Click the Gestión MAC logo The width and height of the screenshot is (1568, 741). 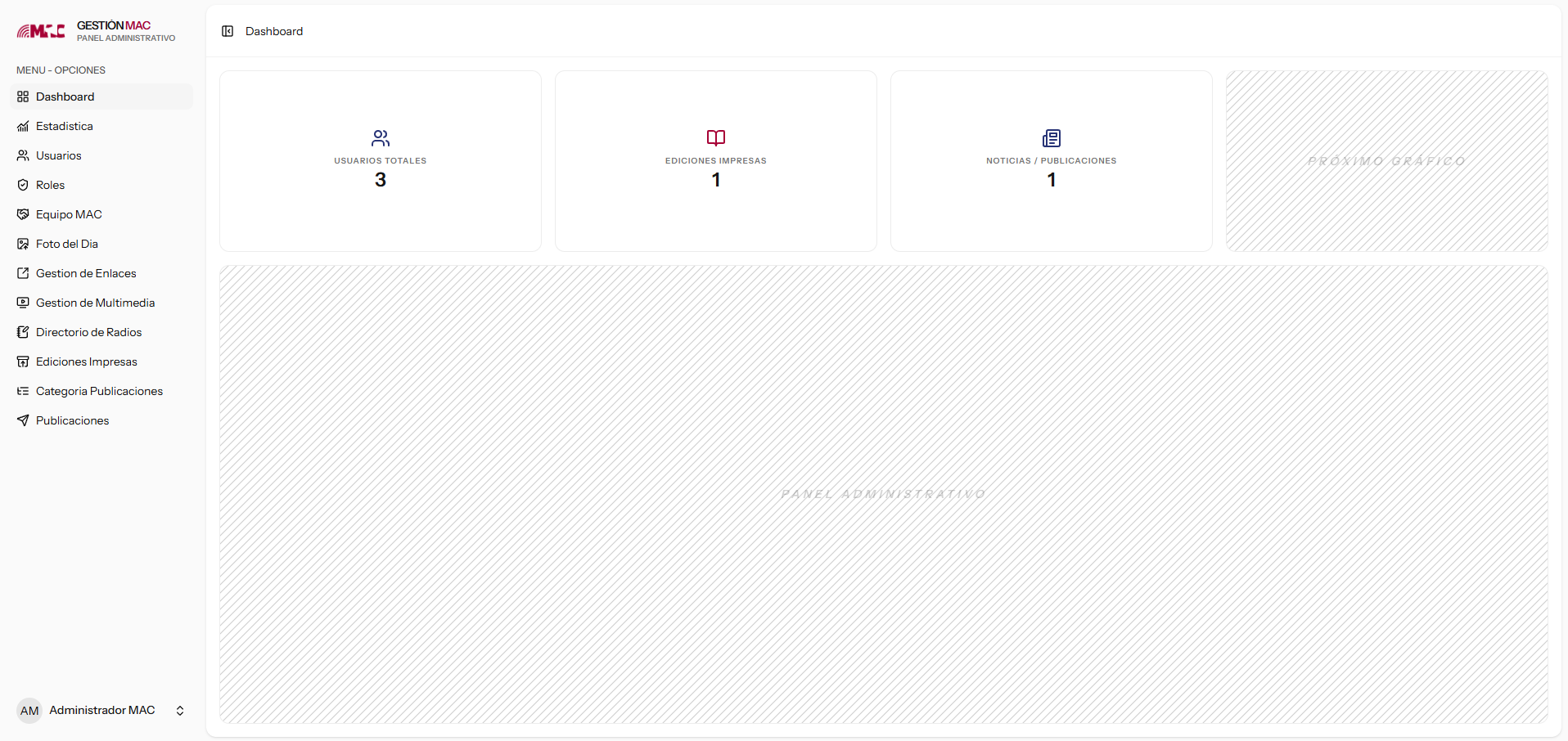41,31
